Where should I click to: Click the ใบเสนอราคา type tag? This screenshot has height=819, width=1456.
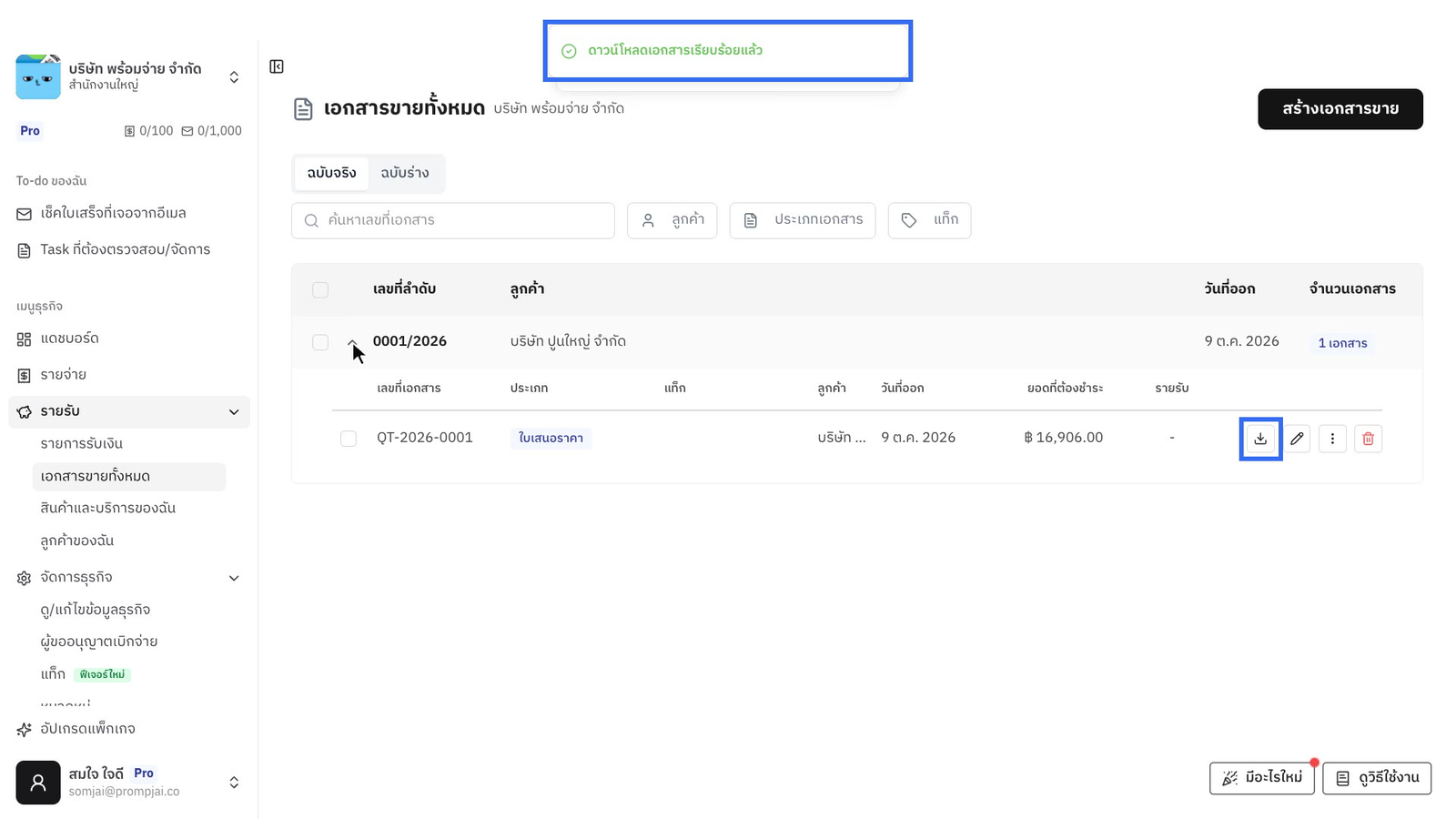pyautogui.click(x=551, y=439)
